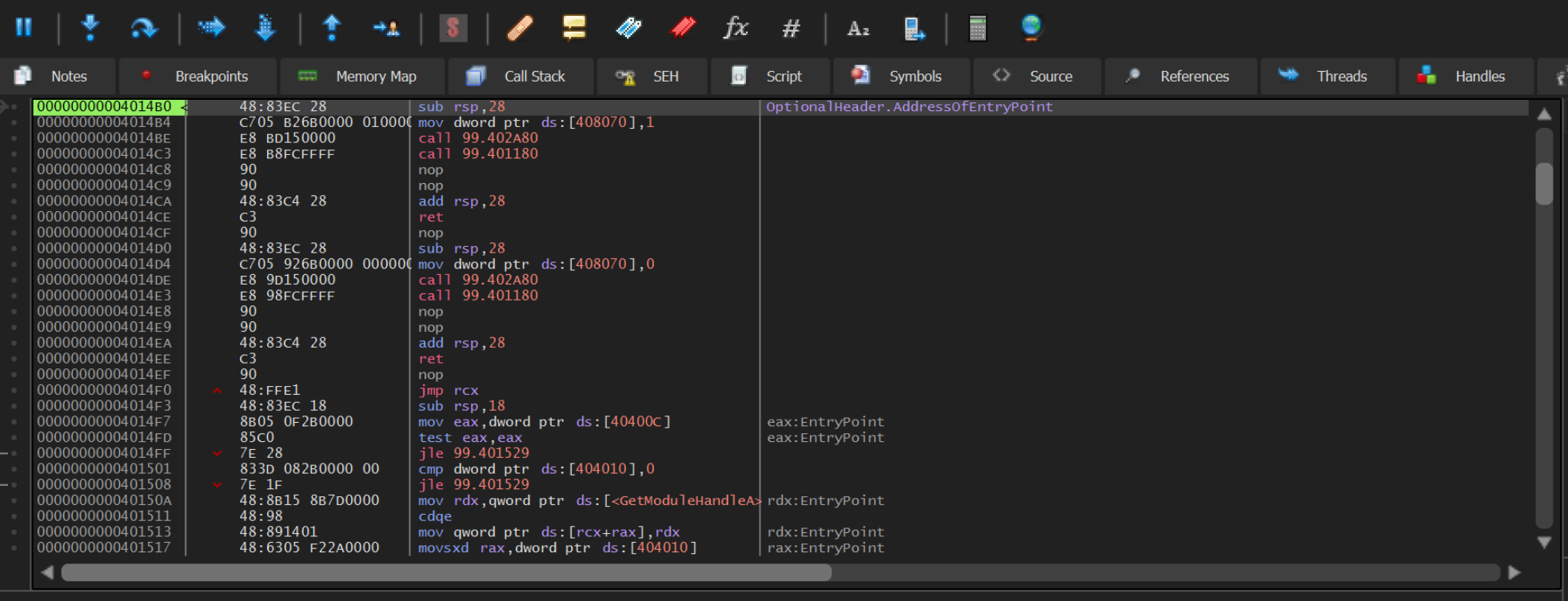This screenshot has height=601, width=1568.
Task: Open the Strings Az icon
Action: 857,29
